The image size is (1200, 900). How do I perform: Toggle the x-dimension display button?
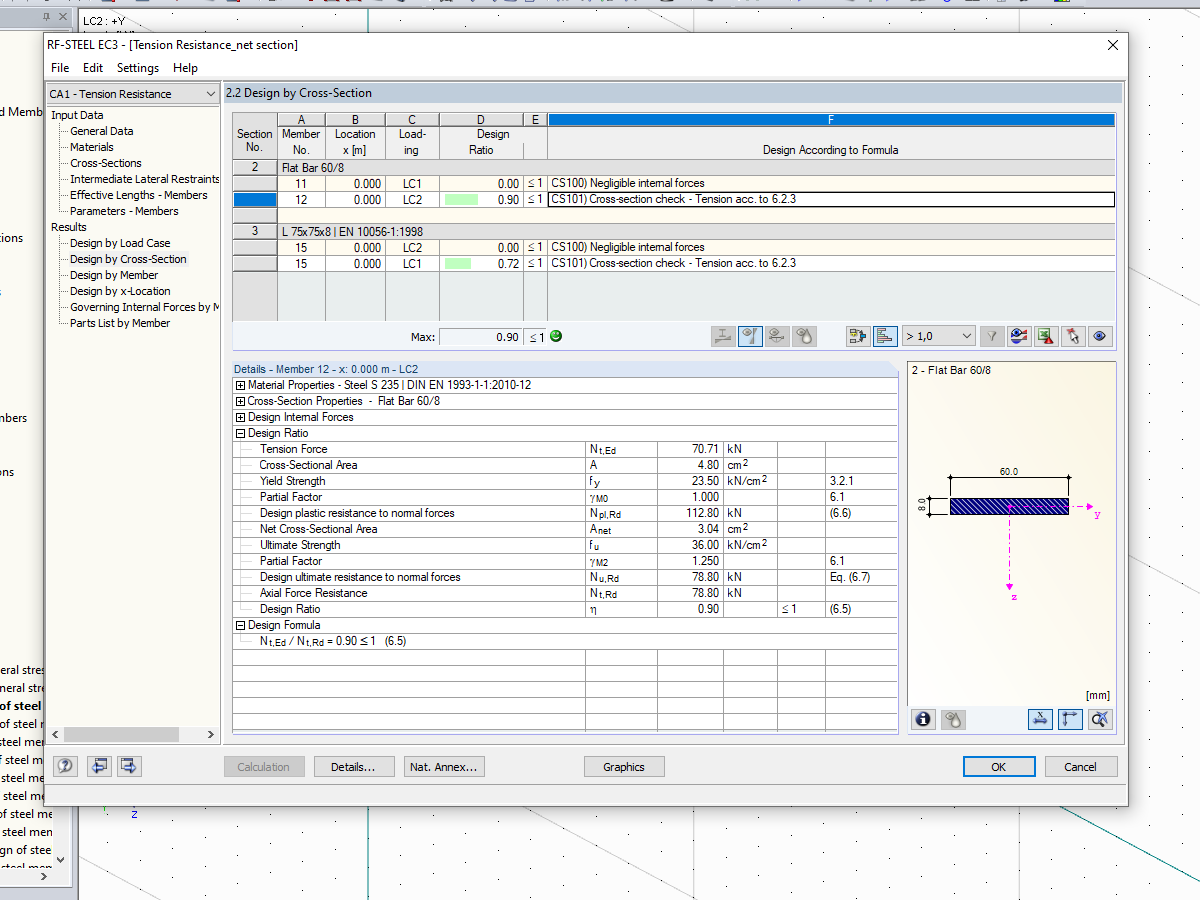(1040, 719)
